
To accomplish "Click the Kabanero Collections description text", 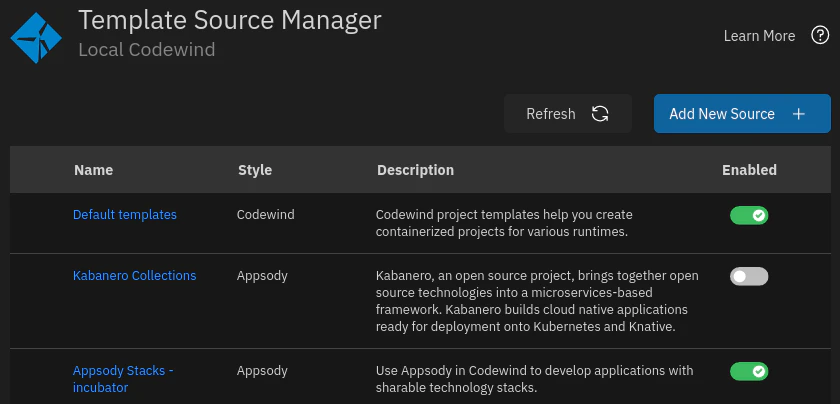I will [x=537, y=301].
